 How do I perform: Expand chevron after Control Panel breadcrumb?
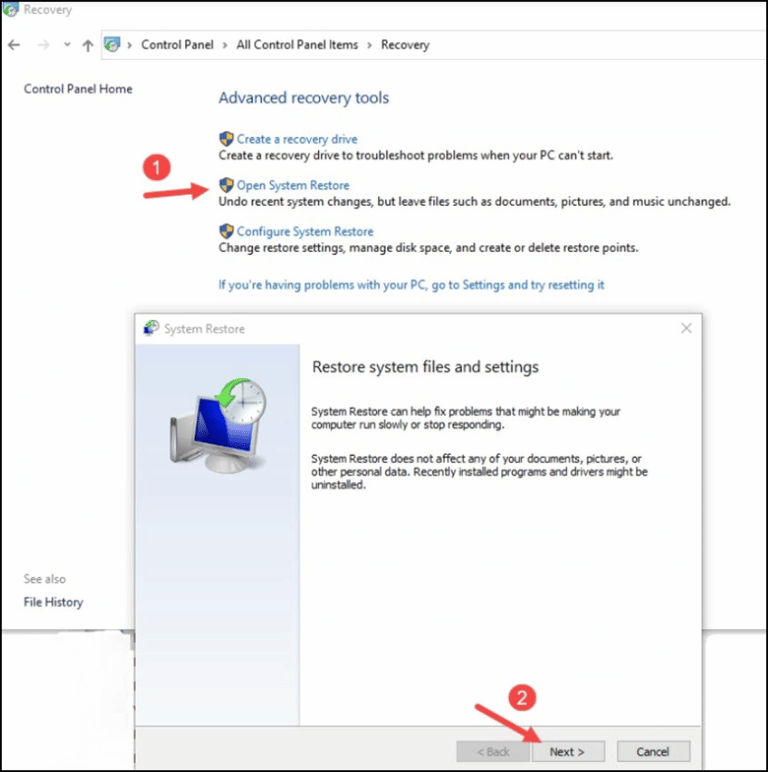coord(225,45)
